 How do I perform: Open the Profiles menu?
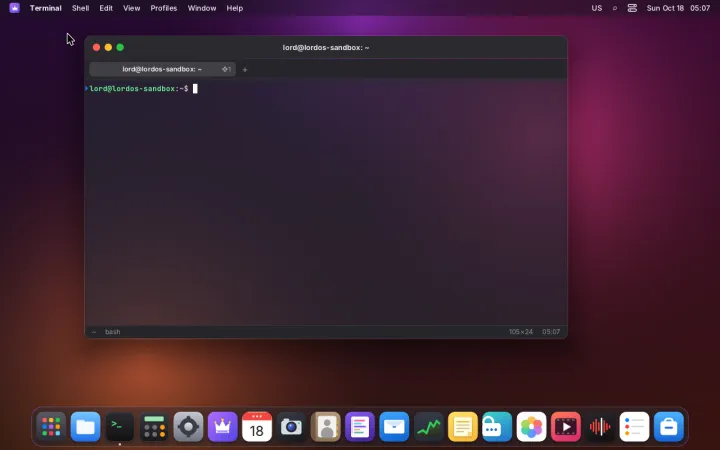(x=163, y=8)
